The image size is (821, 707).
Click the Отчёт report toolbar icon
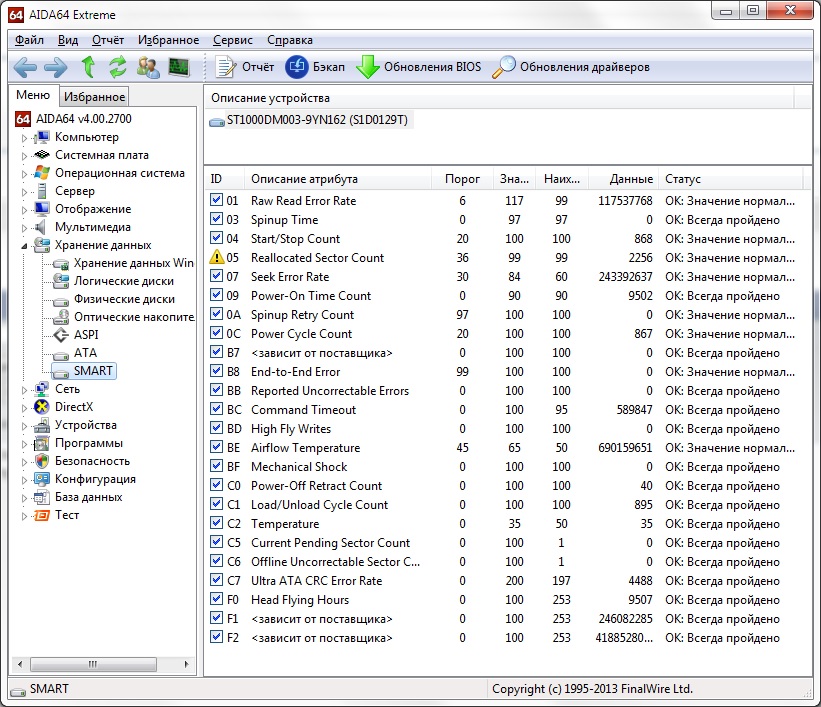click(226, 67)
